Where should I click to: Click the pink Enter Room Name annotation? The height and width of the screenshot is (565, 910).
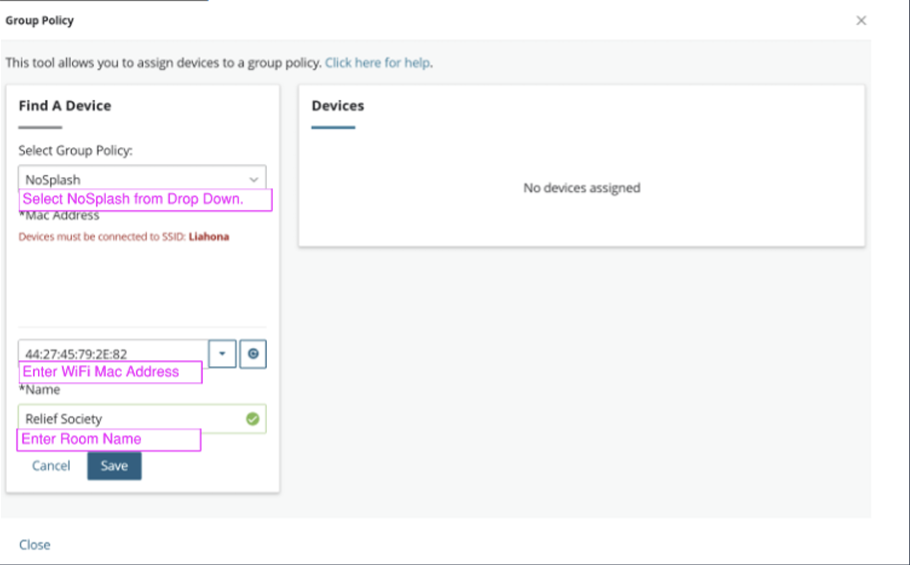pyautogui.click(x=109, y=439)
